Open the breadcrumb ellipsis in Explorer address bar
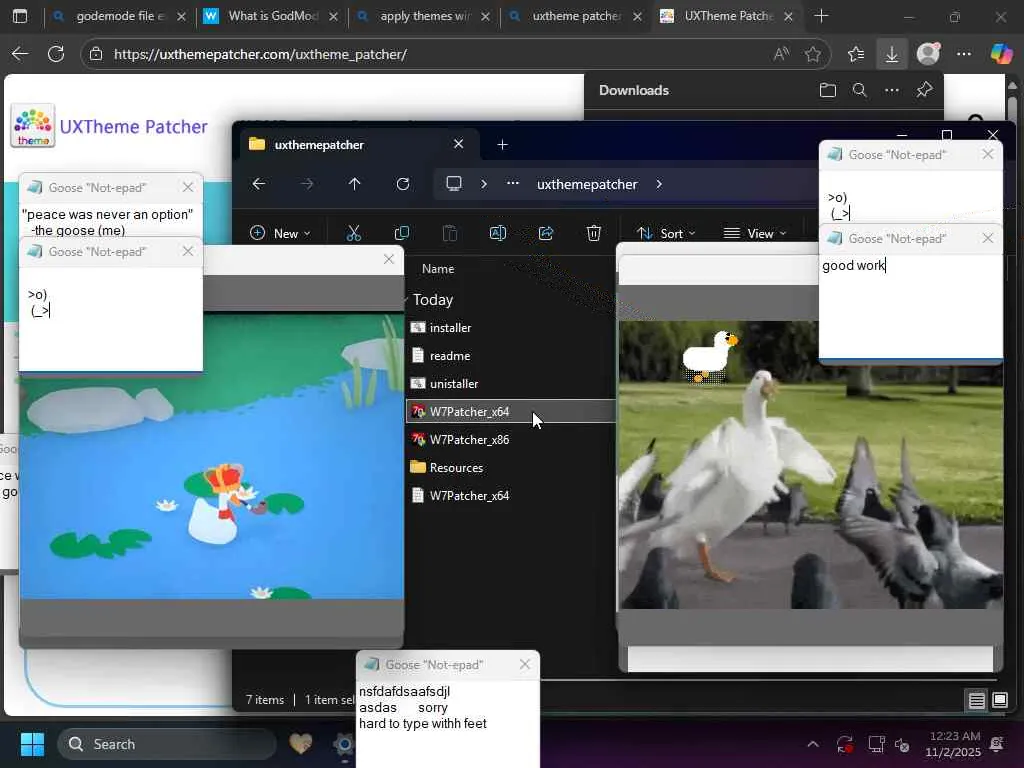 pyautogui.click(x=513, y=184)
